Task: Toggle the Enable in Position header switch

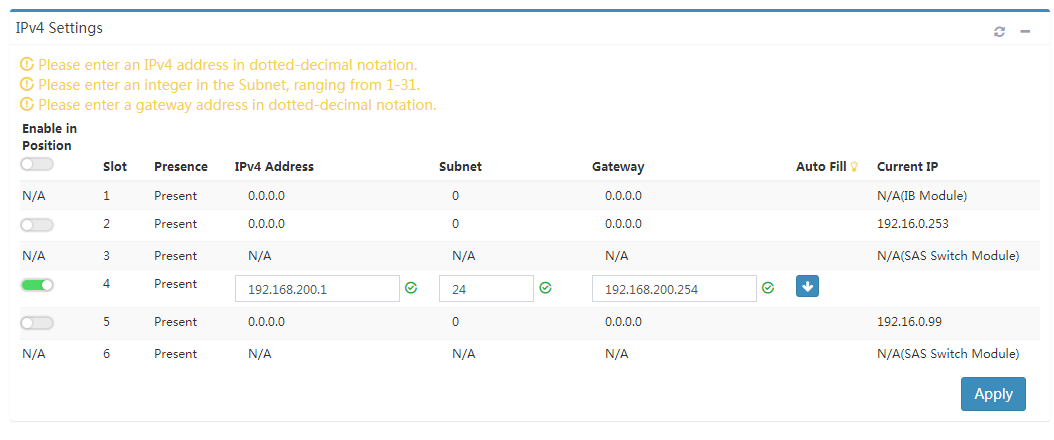Action: click(37, 164)
